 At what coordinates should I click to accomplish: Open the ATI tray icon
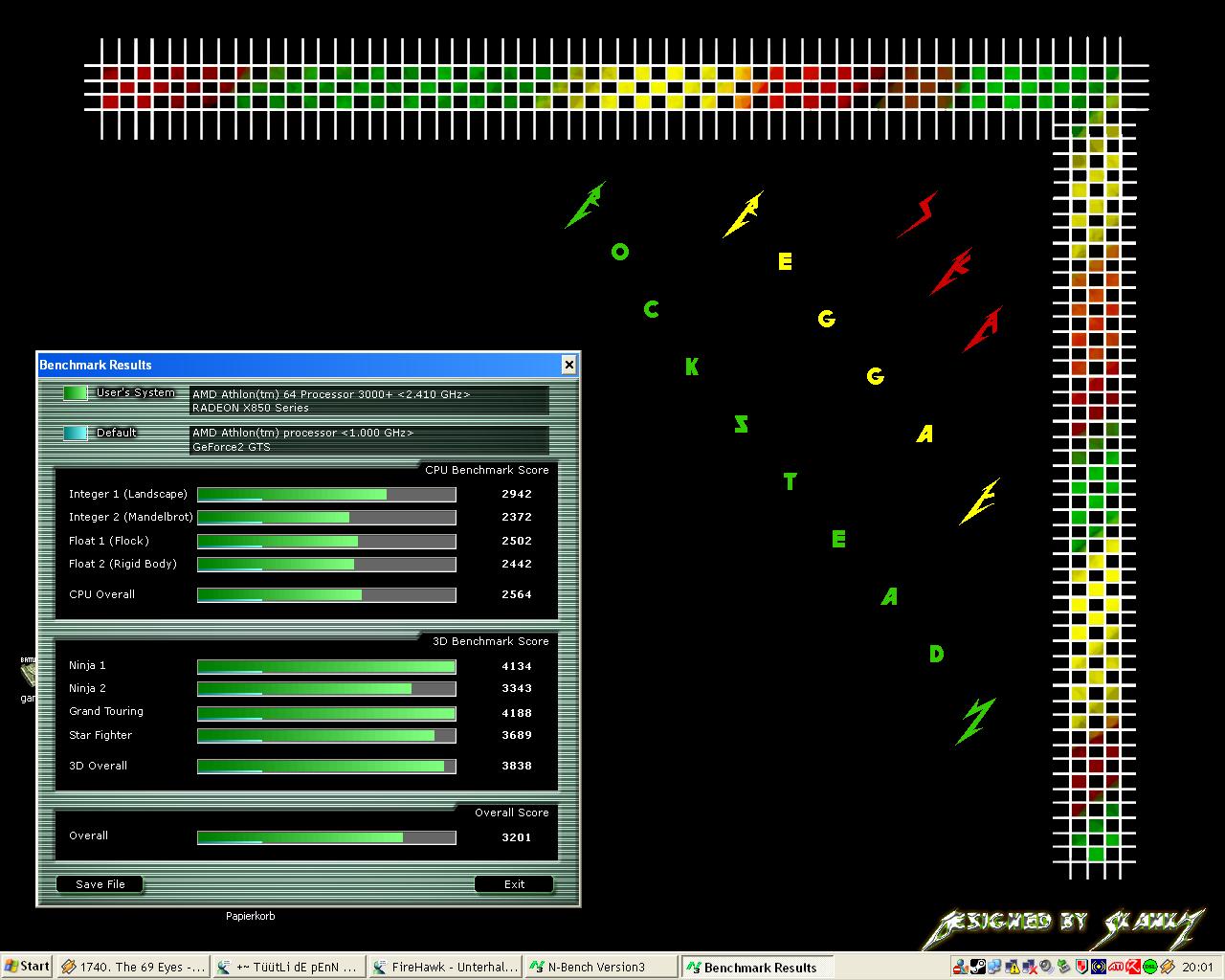1116,967
